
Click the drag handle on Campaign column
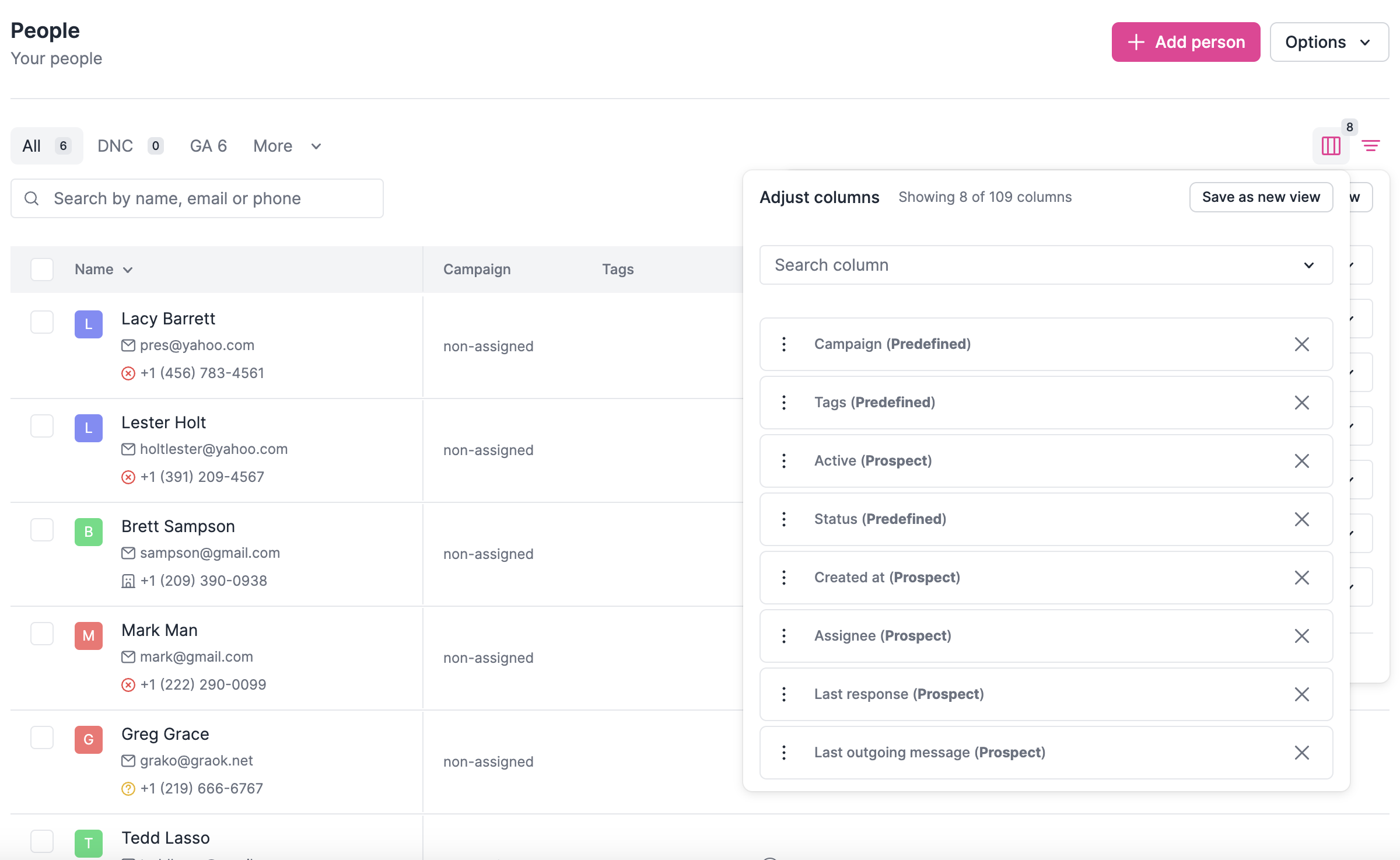(784, 344)
